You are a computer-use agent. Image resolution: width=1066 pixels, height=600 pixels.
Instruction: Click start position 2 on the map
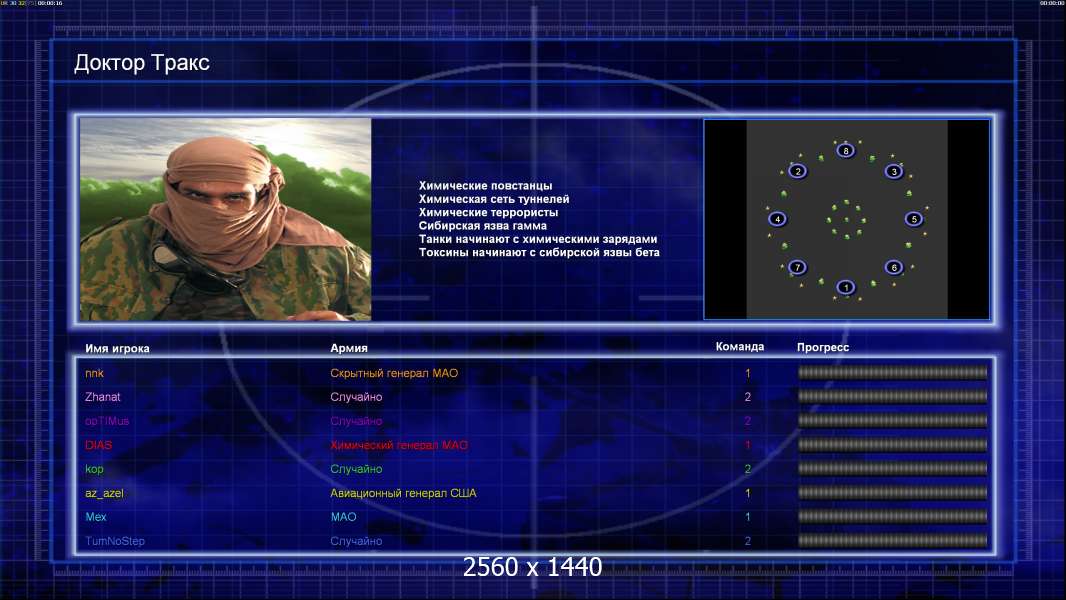tap(797, 171)
